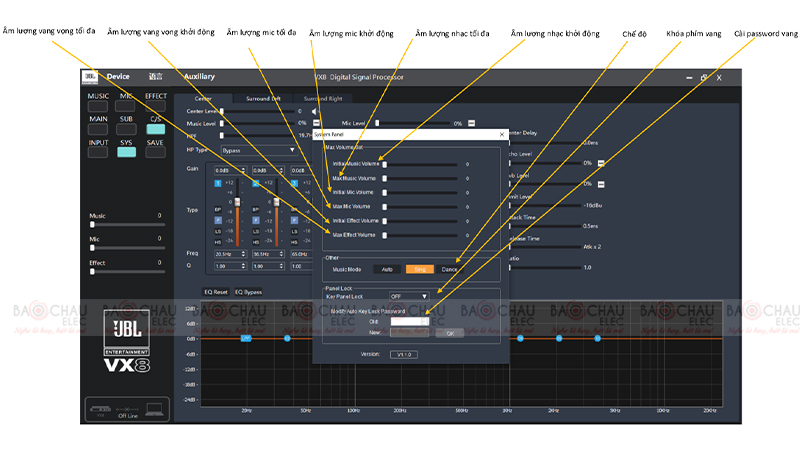Viewport: 800px width, 450px height.
Task: Click the Initial Music Volume slider handle
Action: pos(385,164)
